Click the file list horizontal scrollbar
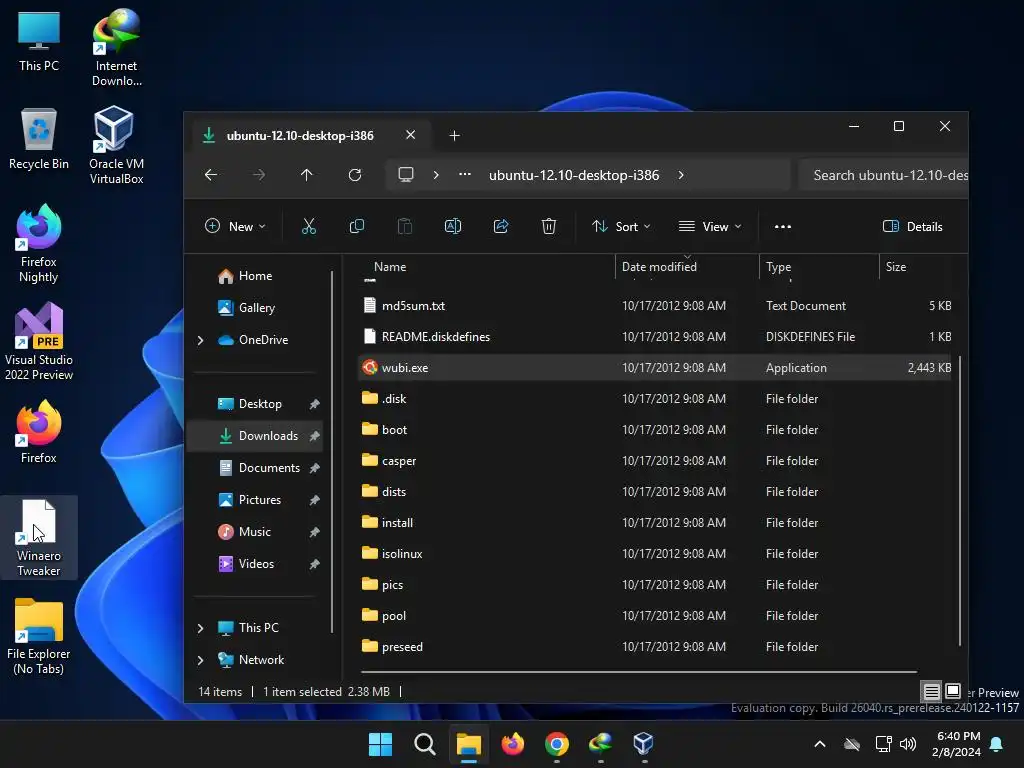The height and width of the screenshot is (768, 1024). (639, 671)
